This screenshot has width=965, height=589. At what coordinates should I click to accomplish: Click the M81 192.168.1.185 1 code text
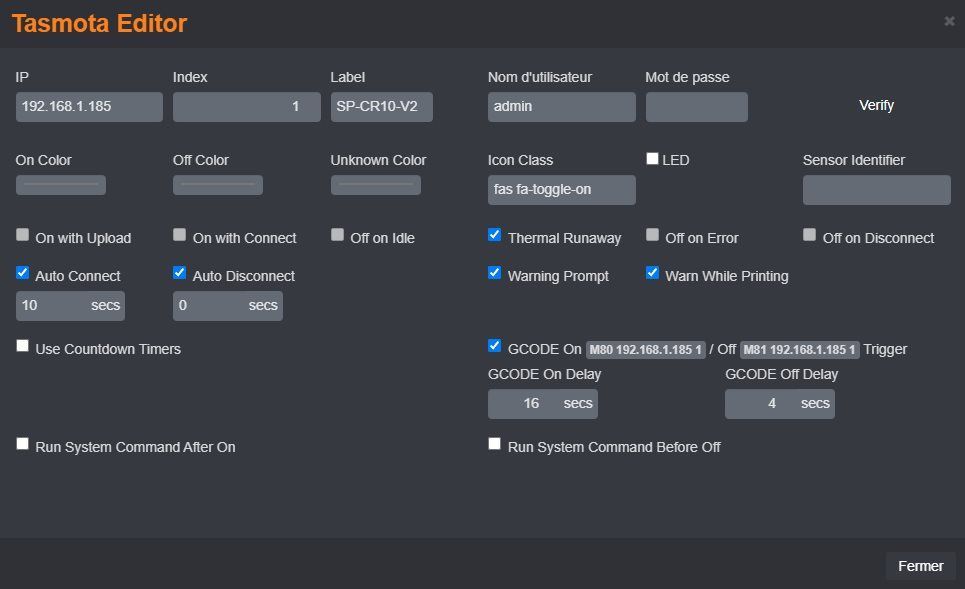799,350
